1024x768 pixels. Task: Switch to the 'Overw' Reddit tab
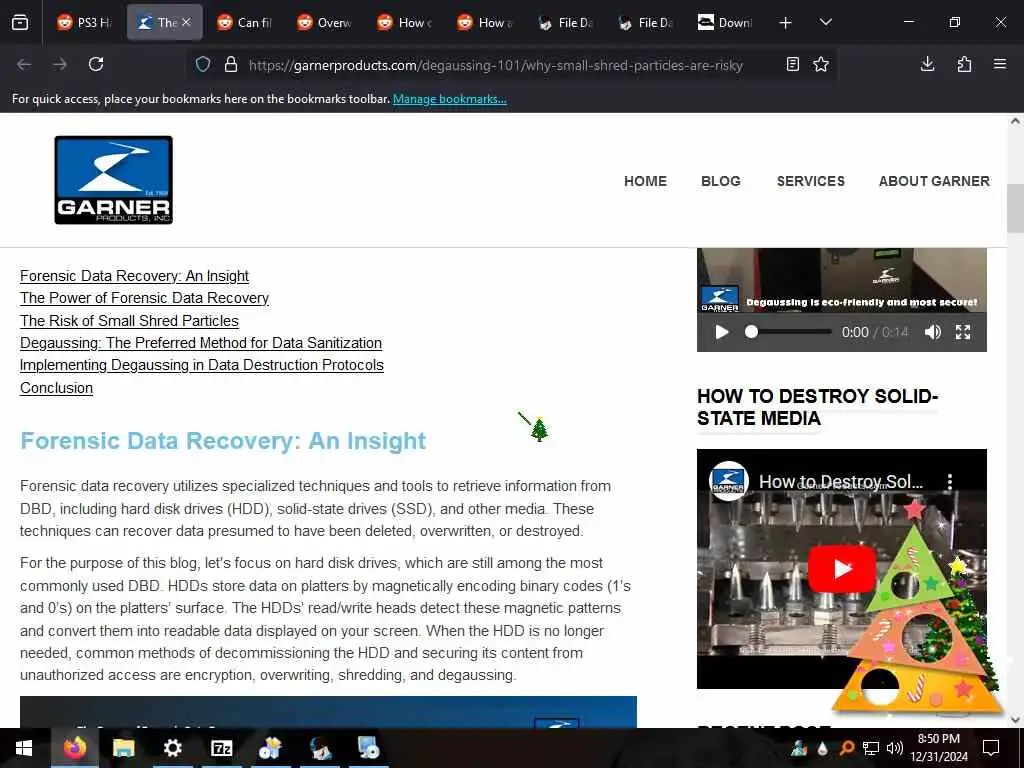[325, 23]
